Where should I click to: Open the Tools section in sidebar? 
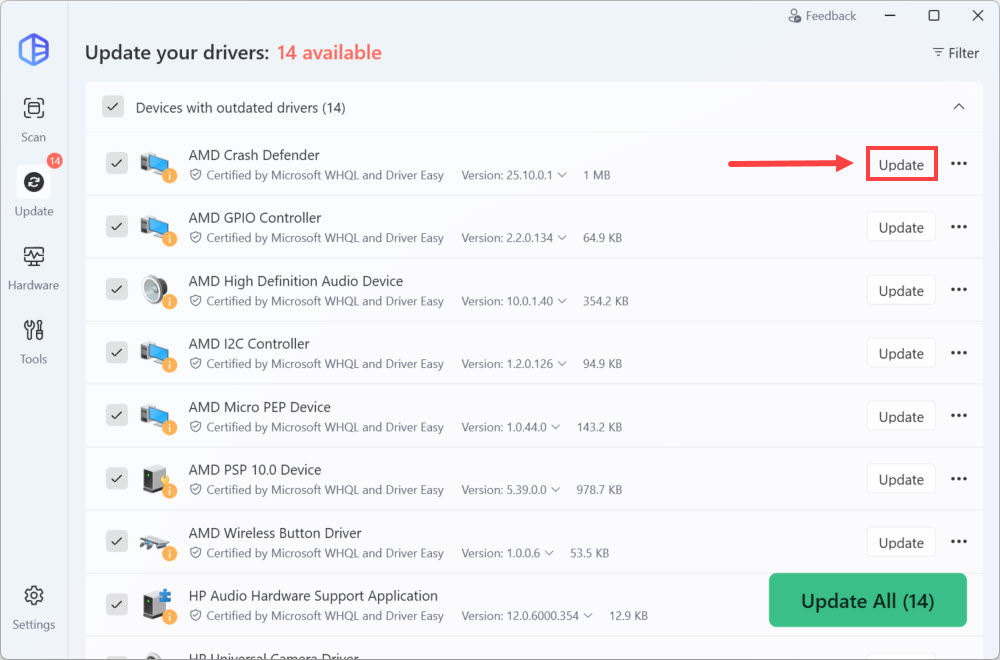(x=34, y=340)
